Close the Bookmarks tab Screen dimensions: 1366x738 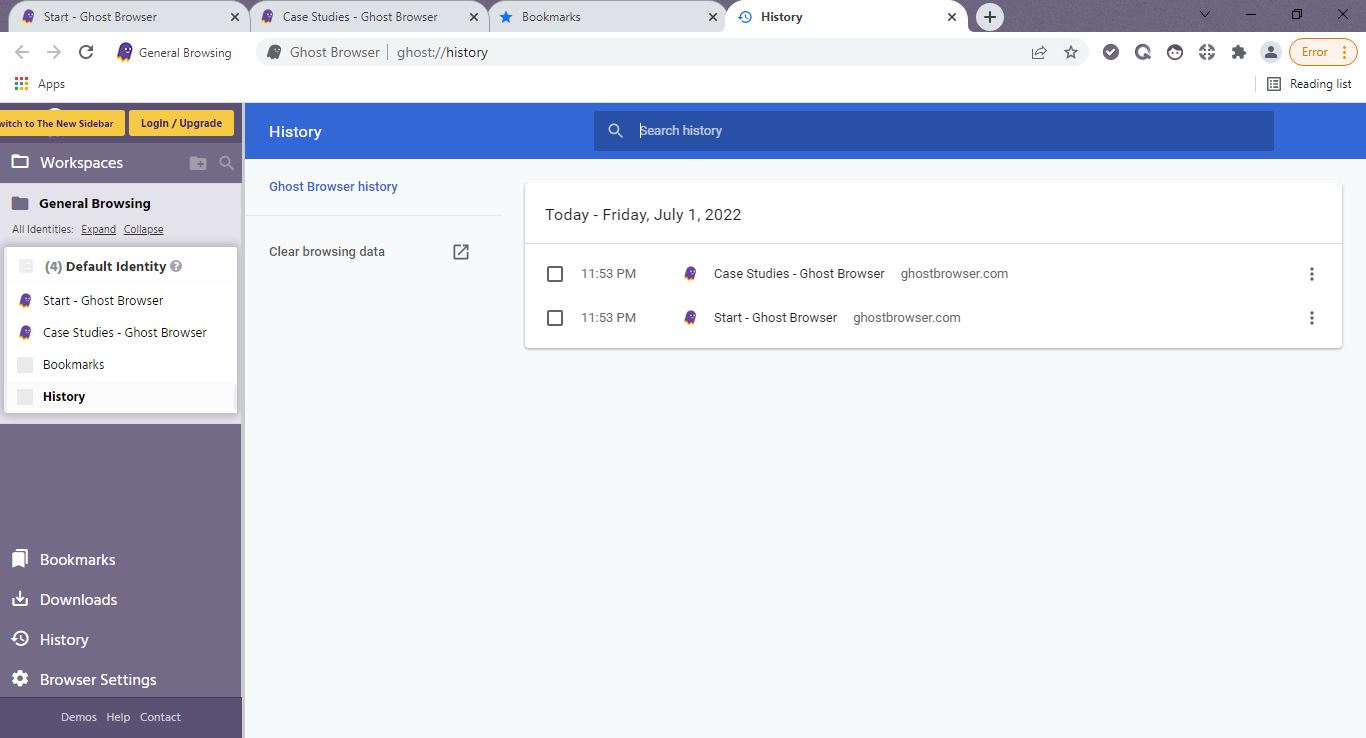713,17
